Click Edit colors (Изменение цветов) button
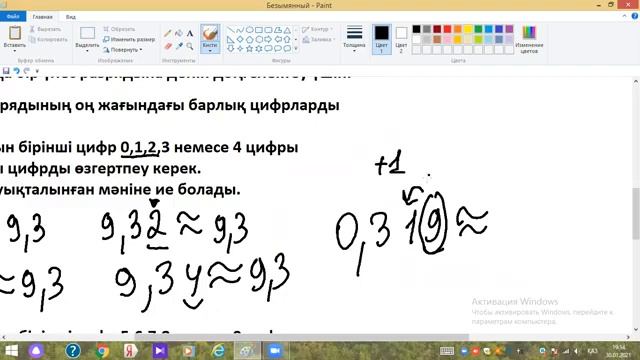The image size is (640, 360). click(529, 39)
